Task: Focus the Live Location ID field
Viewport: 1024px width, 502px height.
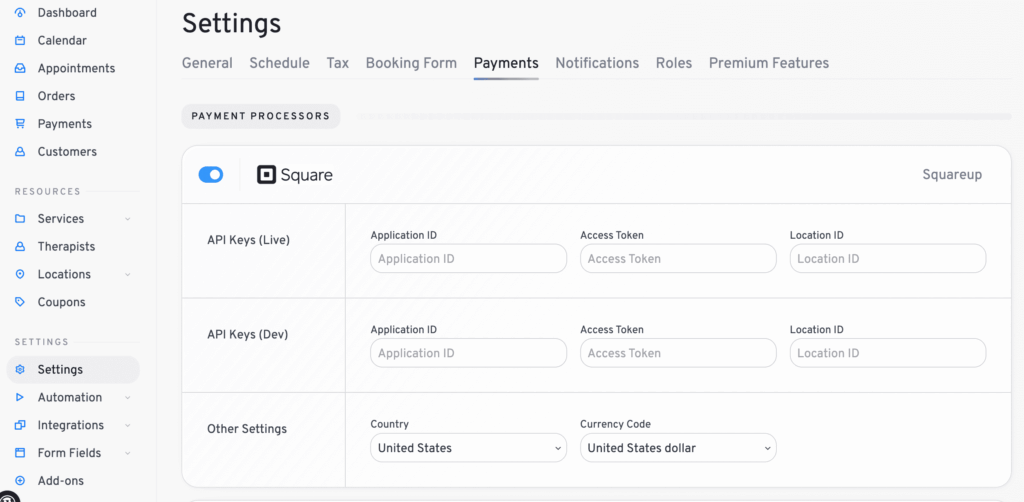Action: [x=888, y=259]
